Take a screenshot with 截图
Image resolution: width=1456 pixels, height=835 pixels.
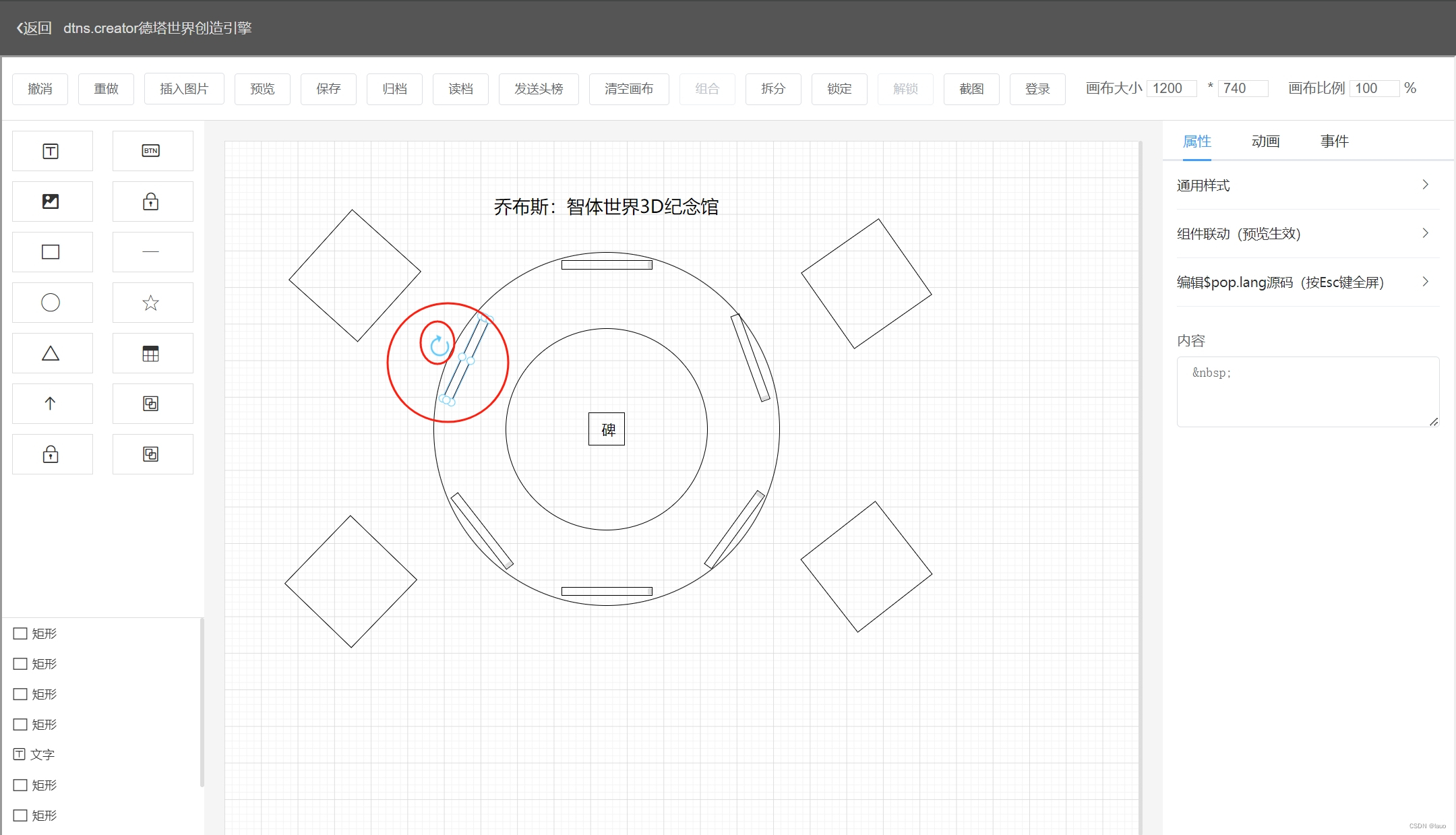point(971,89)
